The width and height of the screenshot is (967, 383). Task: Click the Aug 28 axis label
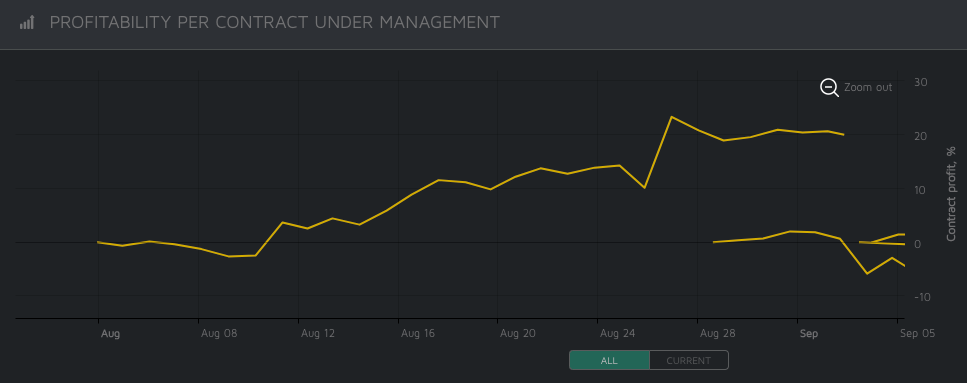(718, 334)
